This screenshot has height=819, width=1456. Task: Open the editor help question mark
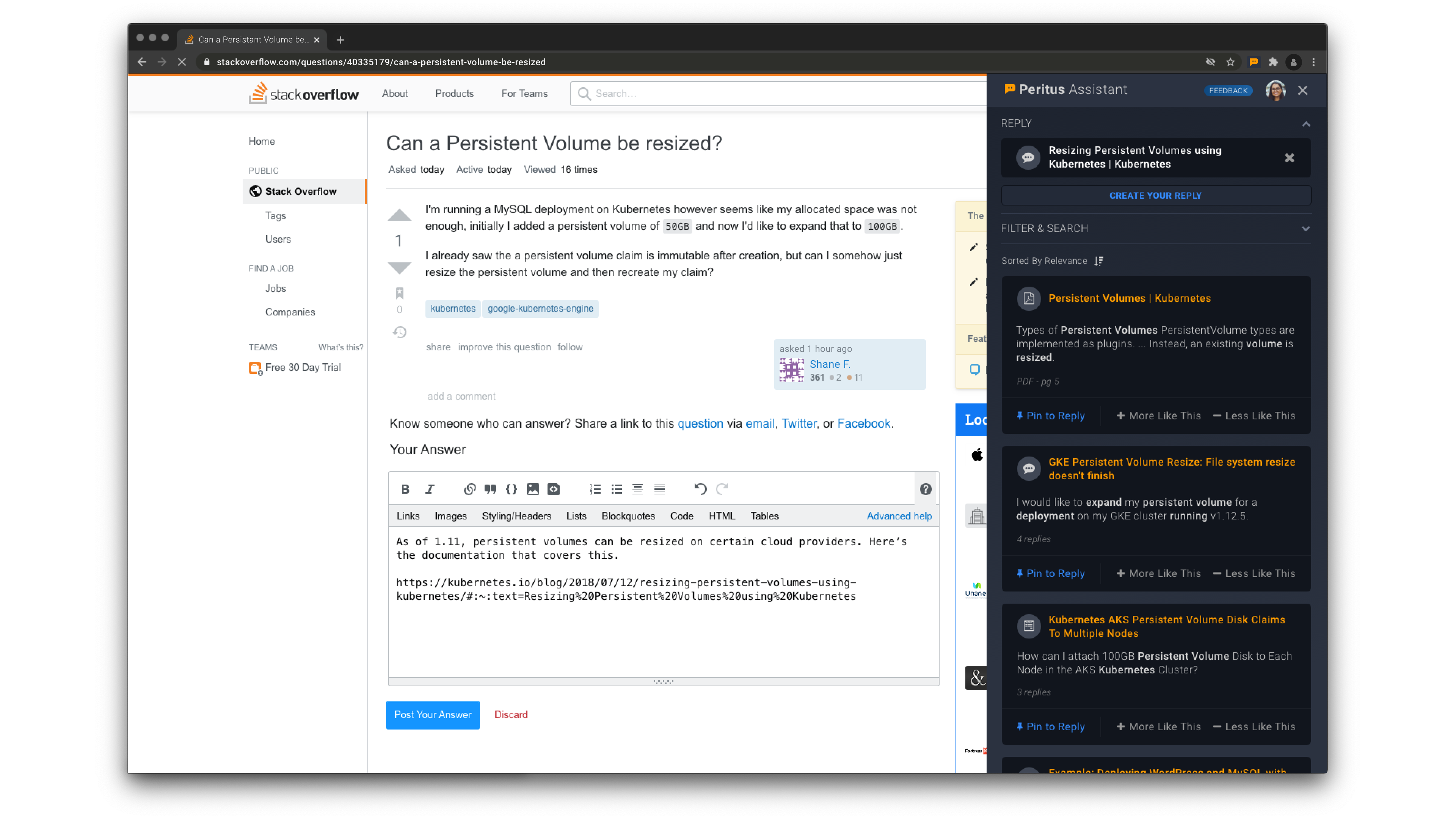[925, 489]
